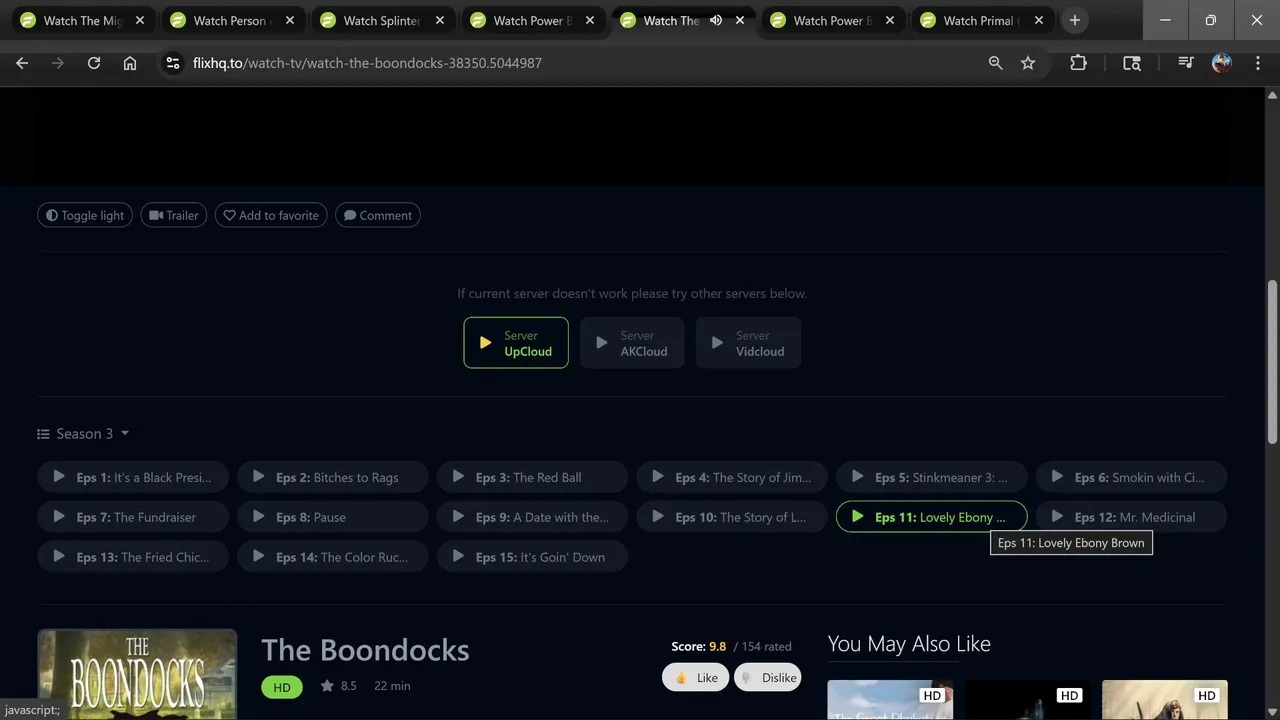View site information icon in address bar
Image resolution: width=1280 pixels, height=720 pixels.
click(x=173, y=63)
